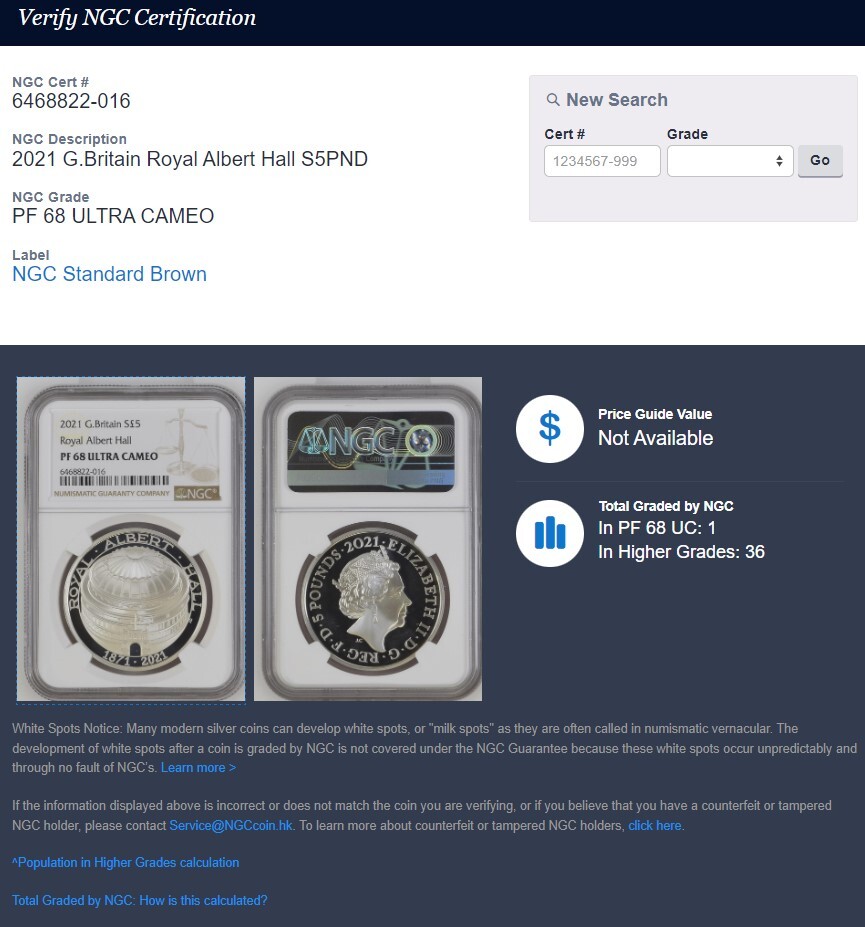The height and width of the screenshot is (927, 865).
Task: Click the New Search heading text
Action: click(x=617, y=99)
